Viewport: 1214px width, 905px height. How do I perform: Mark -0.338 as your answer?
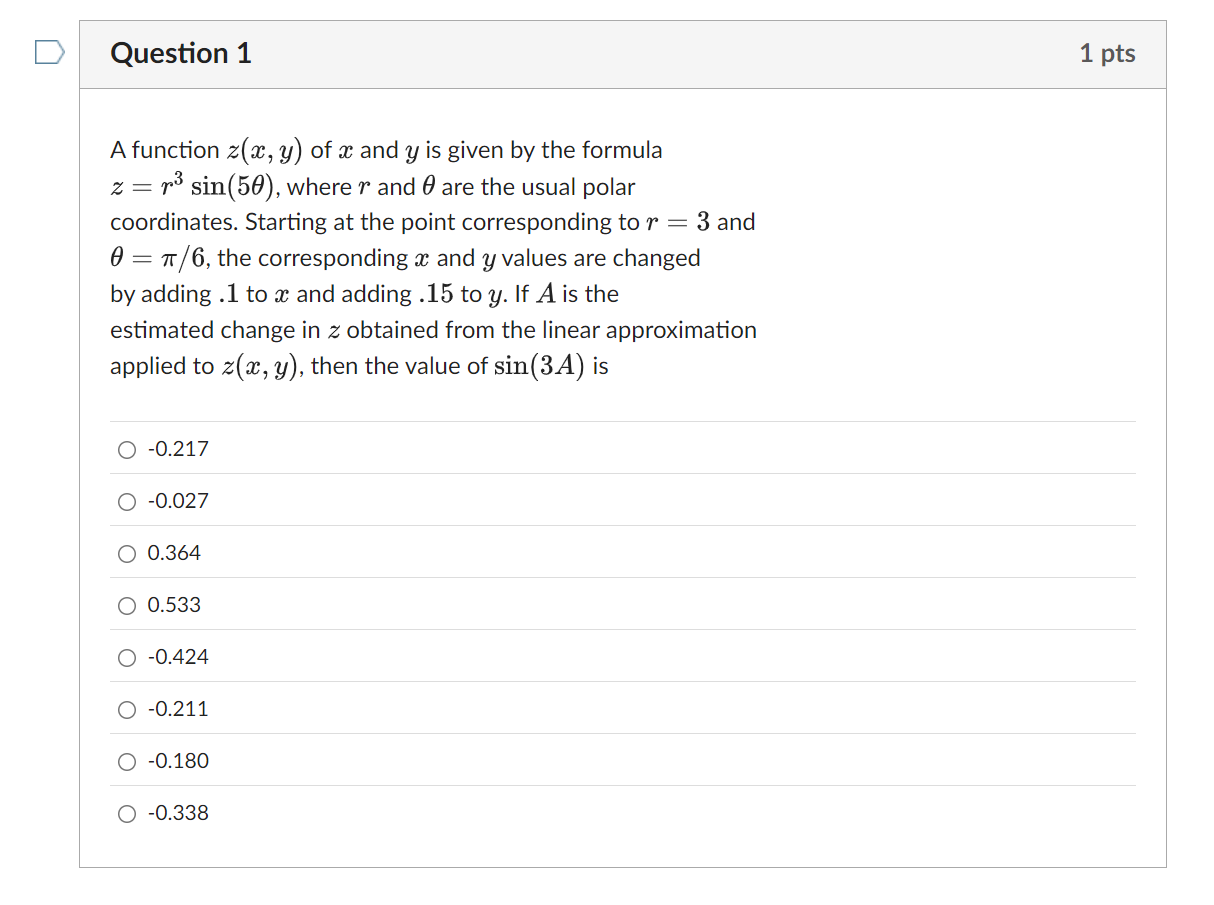click(x=127, y=813)
